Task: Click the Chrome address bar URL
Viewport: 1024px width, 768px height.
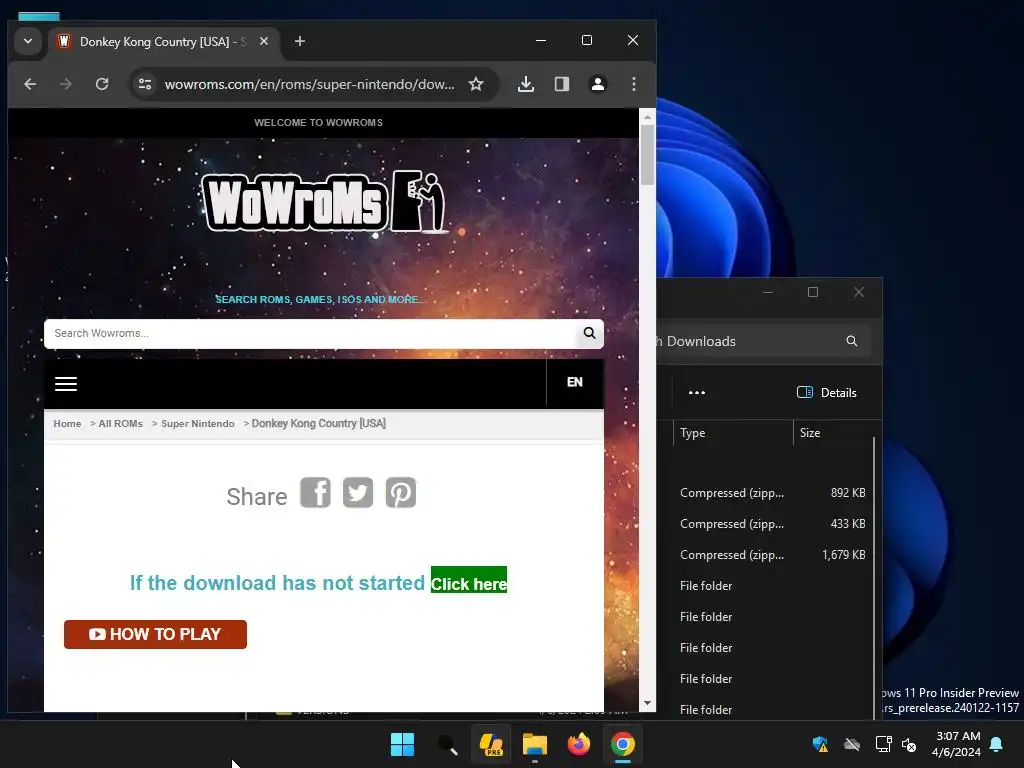Action: point(310,84)
